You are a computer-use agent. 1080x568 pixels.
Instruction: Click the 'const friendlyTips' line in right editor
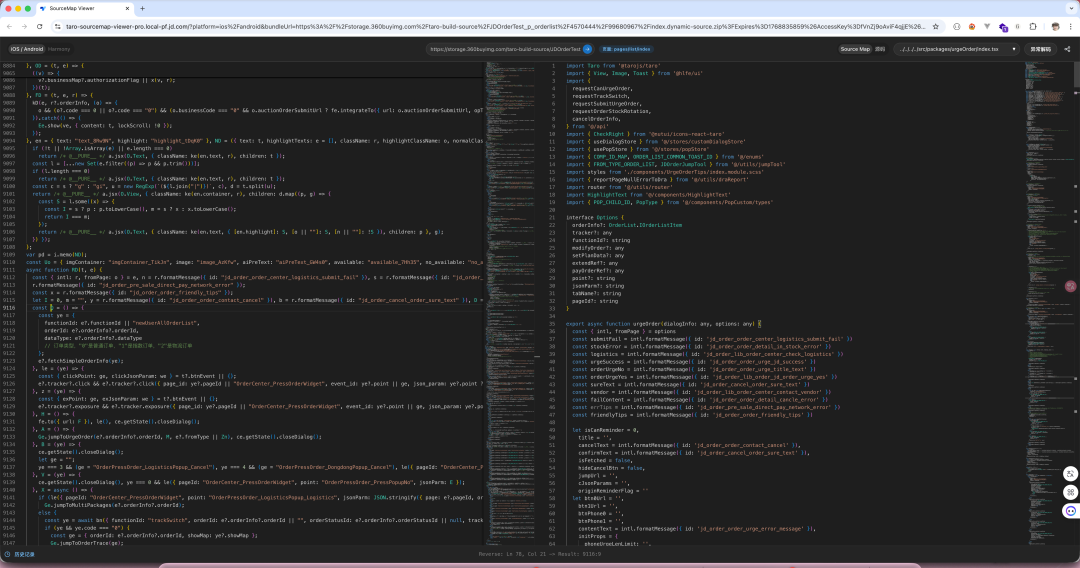(x=694, y=415)
